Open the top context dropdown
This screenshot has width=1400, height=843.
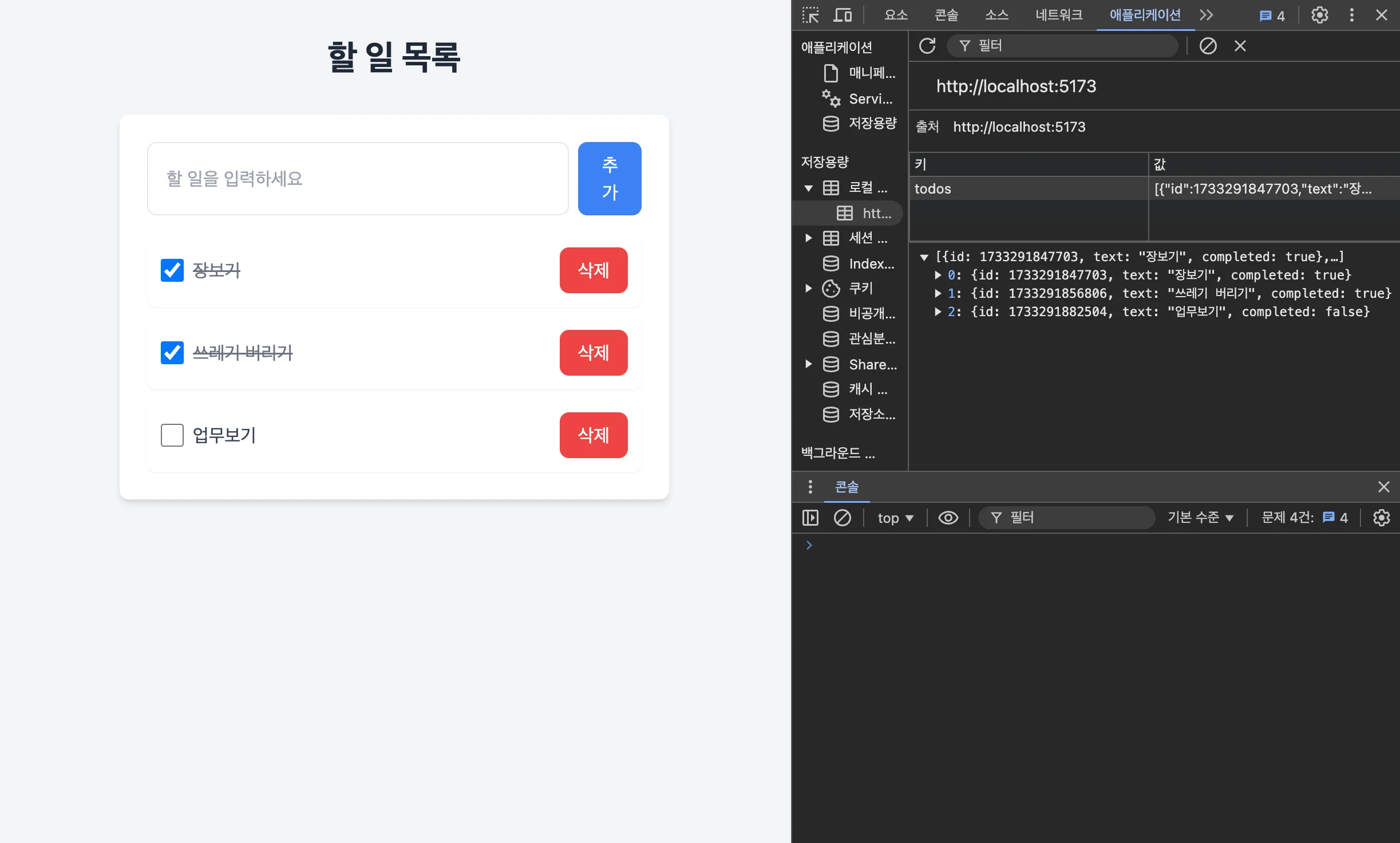(x=895, y=518)
